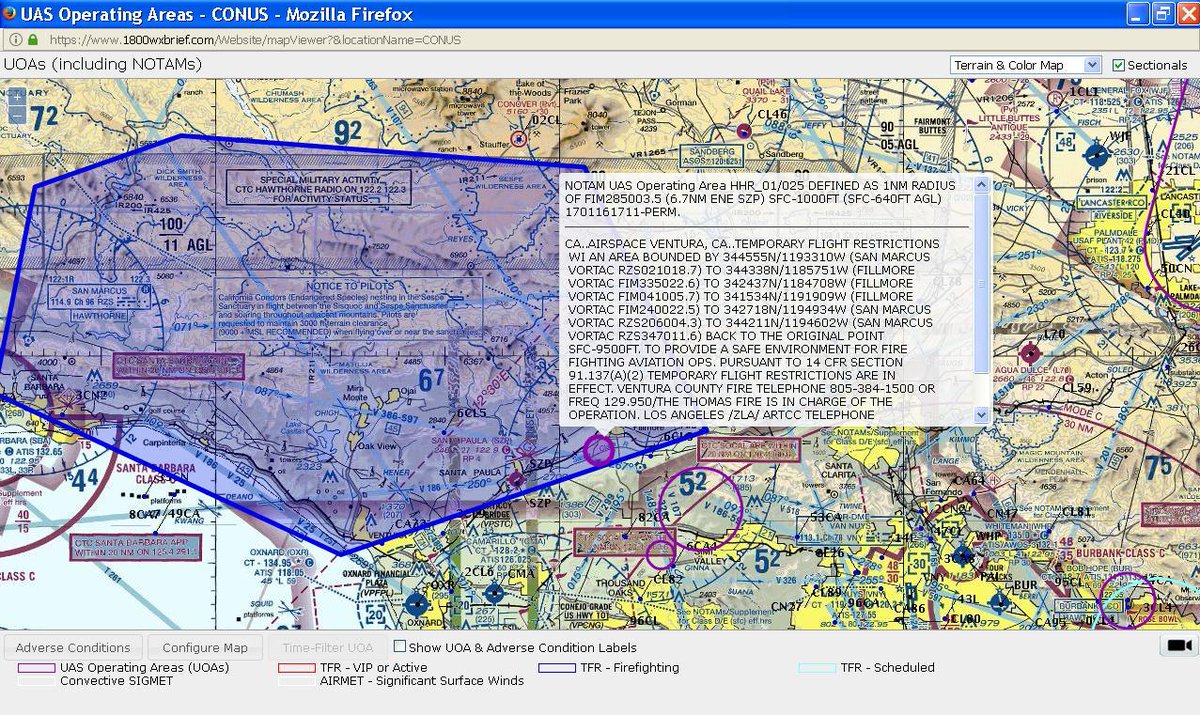Click the NOTAM popup scroll-up arrow

(x=980, y=186)
